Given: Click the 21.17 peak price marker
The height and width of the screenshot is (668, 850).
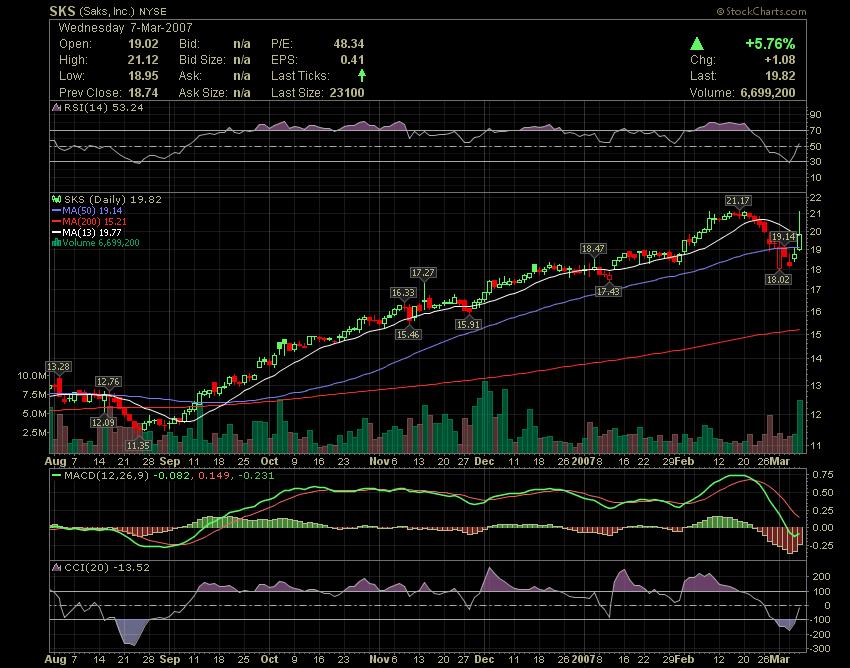Looking at the screenshot, I should click(x=737, y=201).
